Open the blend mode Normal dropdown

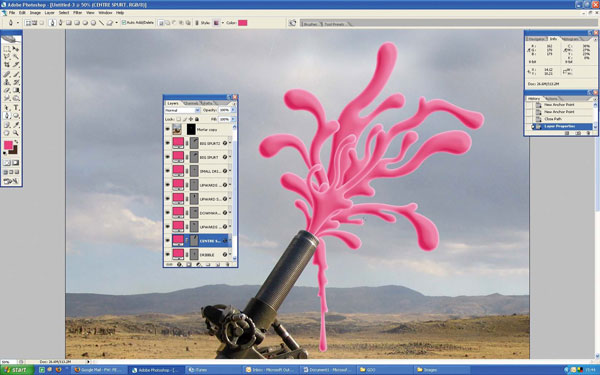pos(183,110)
